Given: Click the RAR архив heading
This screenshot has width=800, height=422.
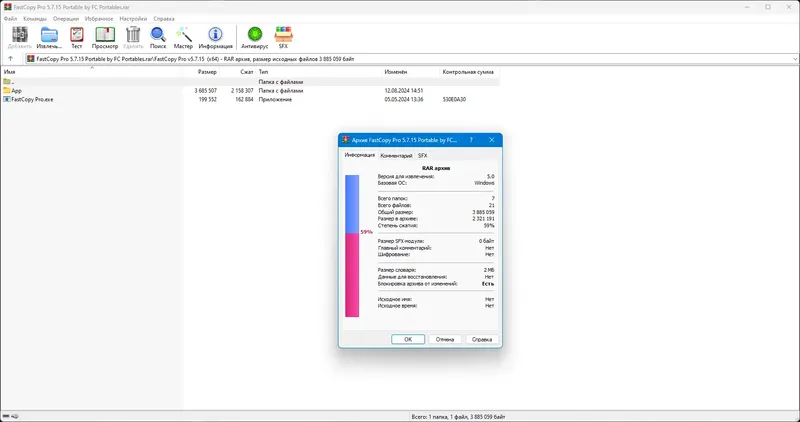Looking at the screenshot, I should 436,168.
